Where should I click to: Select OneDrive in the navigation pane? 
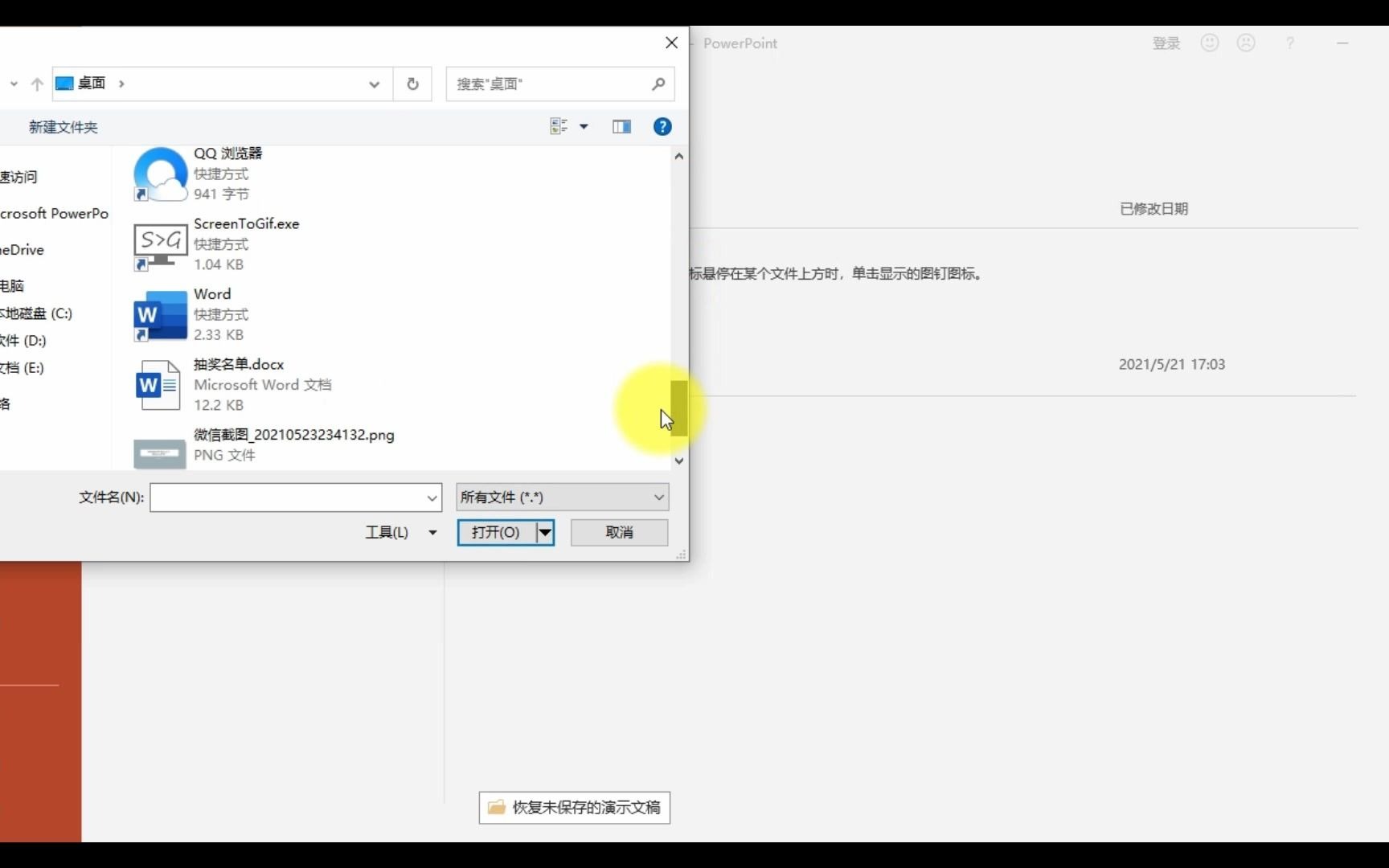(x=23, y=250)
